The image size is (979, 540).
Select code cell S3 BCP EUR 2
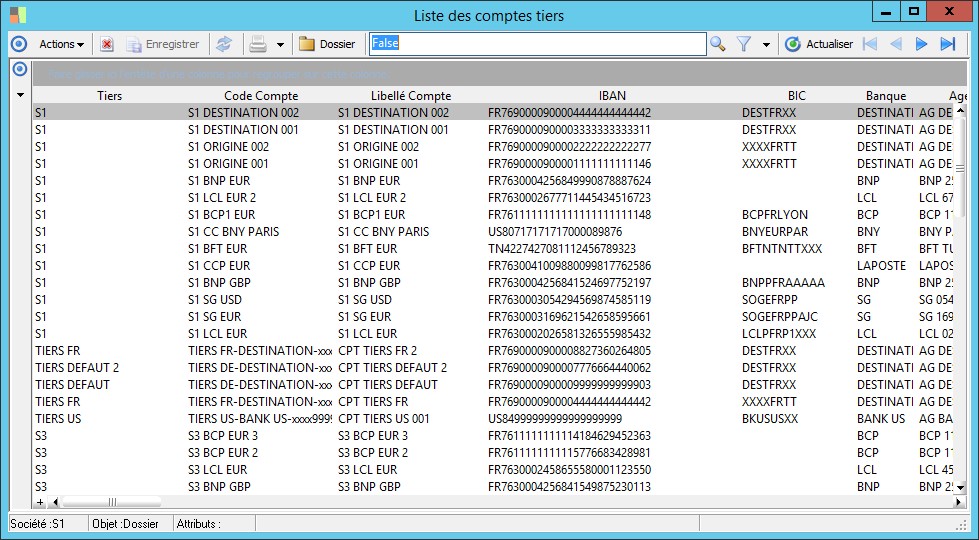click(x=261, y=452)
